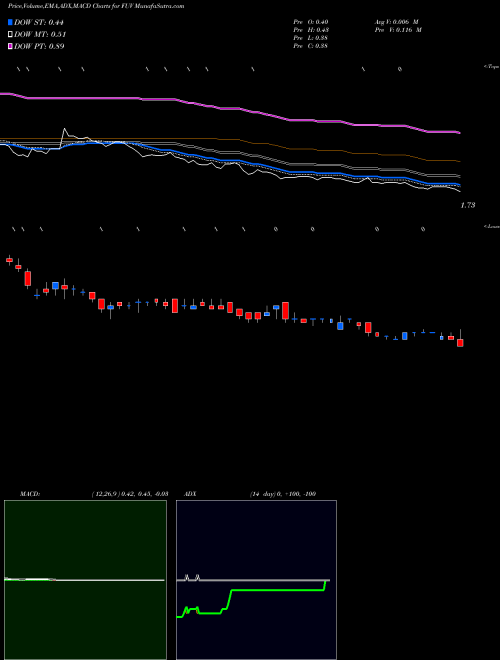Click the "Pre C: 0.38" close value
500x660 pixels.
(x=311, y=46)
